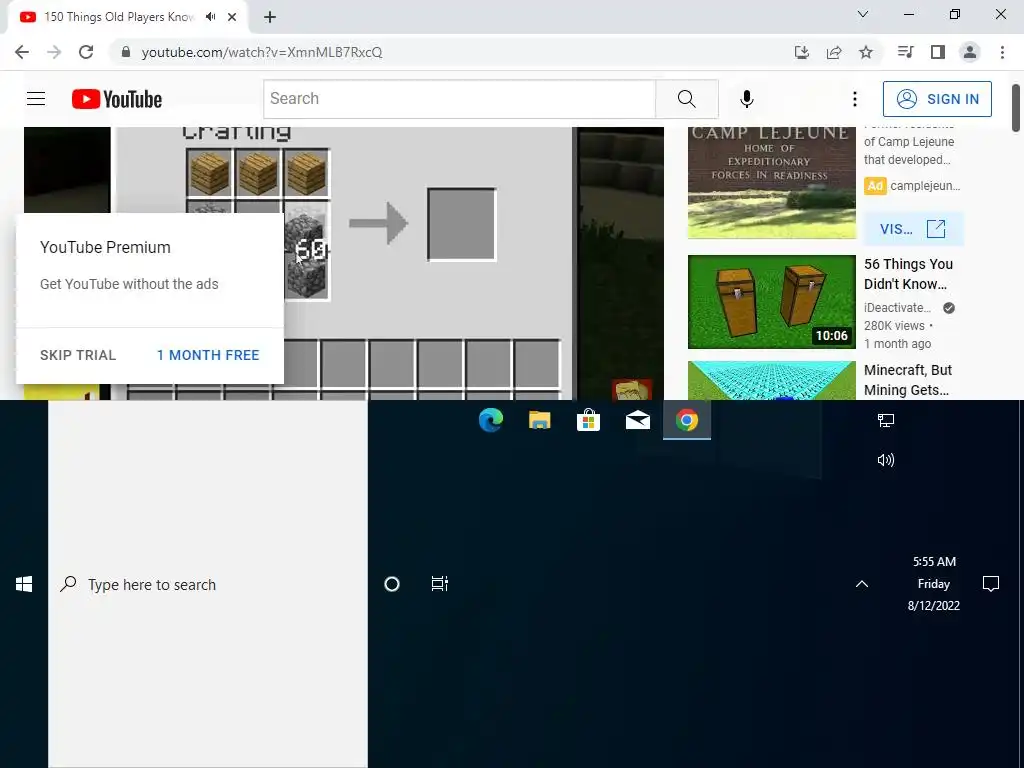Expand hidden system tray icons chevron
The height and width of the screenshot is (768, 1024).
[x=862, y=584]
